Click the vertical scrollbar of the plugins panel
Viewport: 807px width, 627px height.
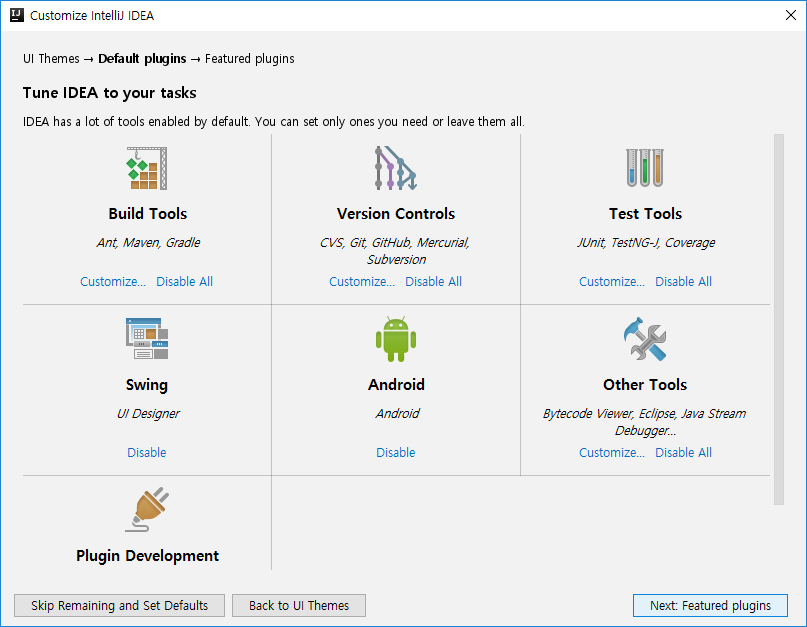(x=779, y=320)
